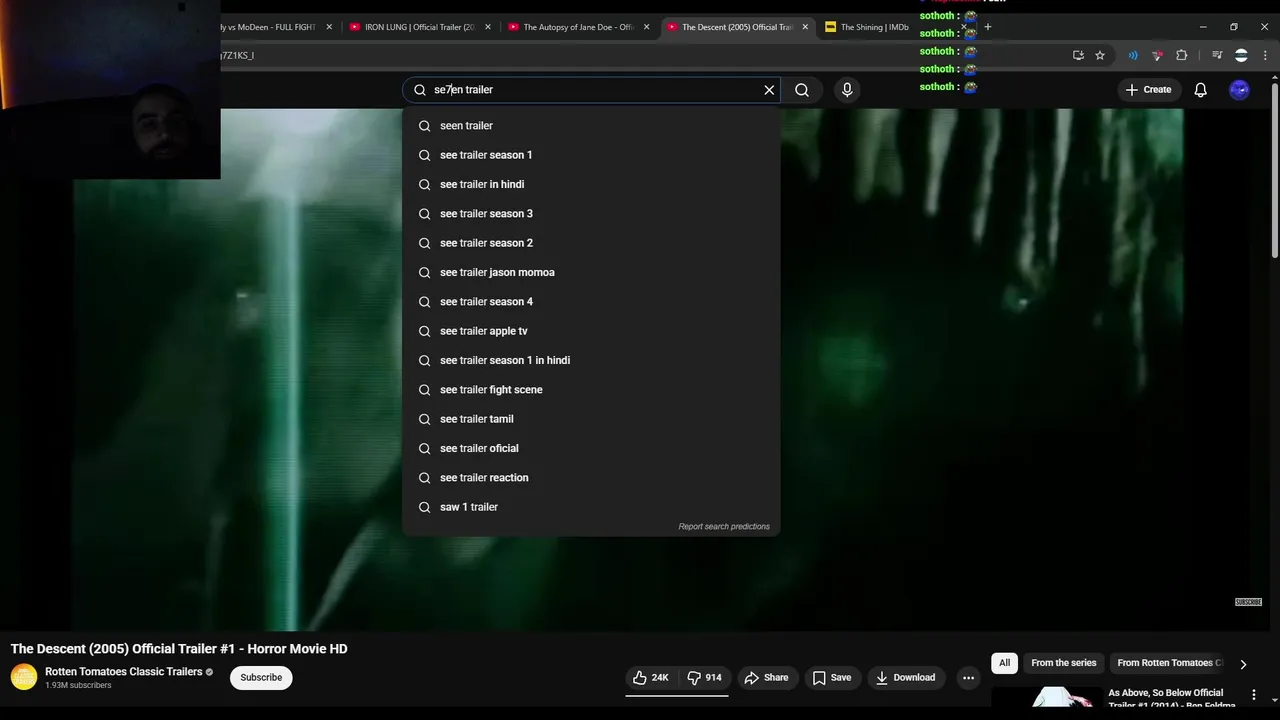Clear the search box with the X icon

pyautogui.click(x=769, y=90)
